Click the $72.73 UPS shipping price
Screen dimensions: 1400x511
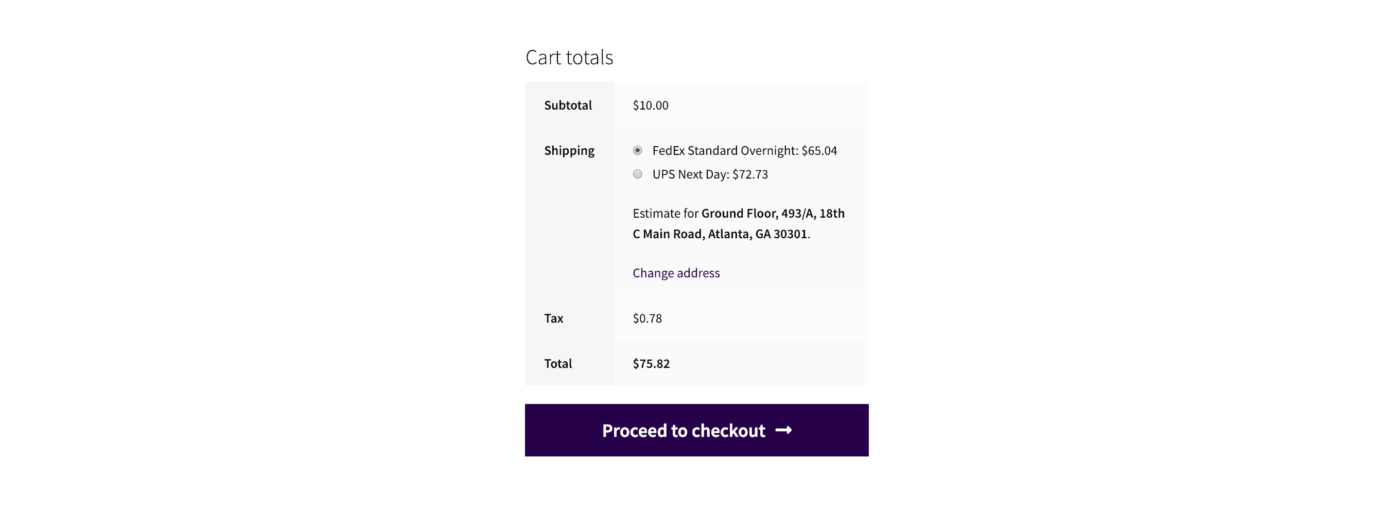(x=750, y=174)
